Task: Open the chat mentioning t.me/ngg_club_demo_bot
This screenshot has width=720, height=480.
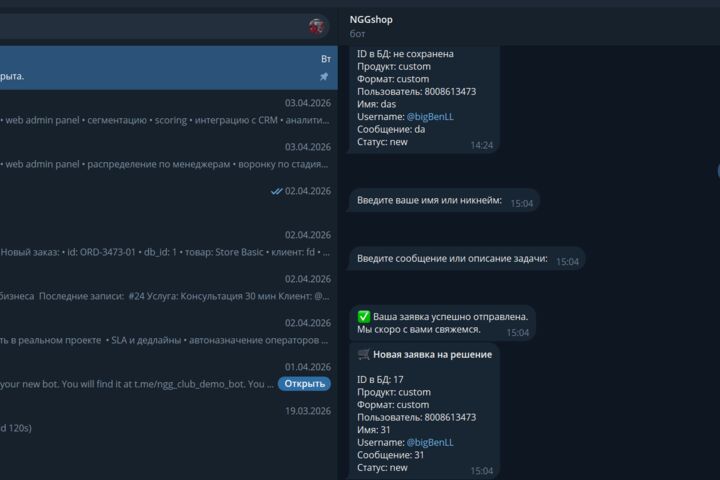Action: click(169, 376)
